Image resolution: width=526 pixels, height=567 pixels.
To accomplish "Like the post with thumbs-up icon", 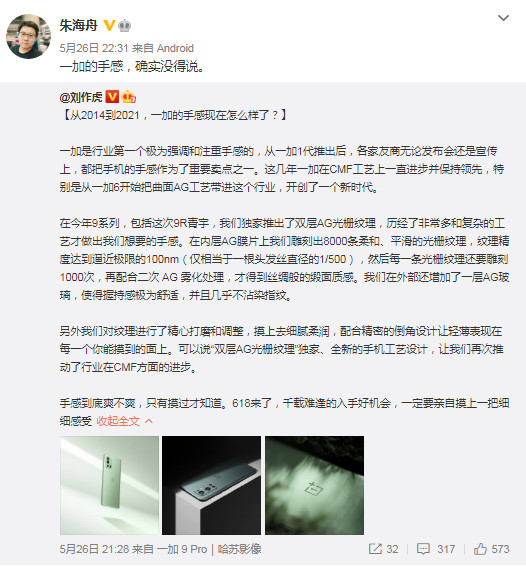I will (x=480, y=549).
